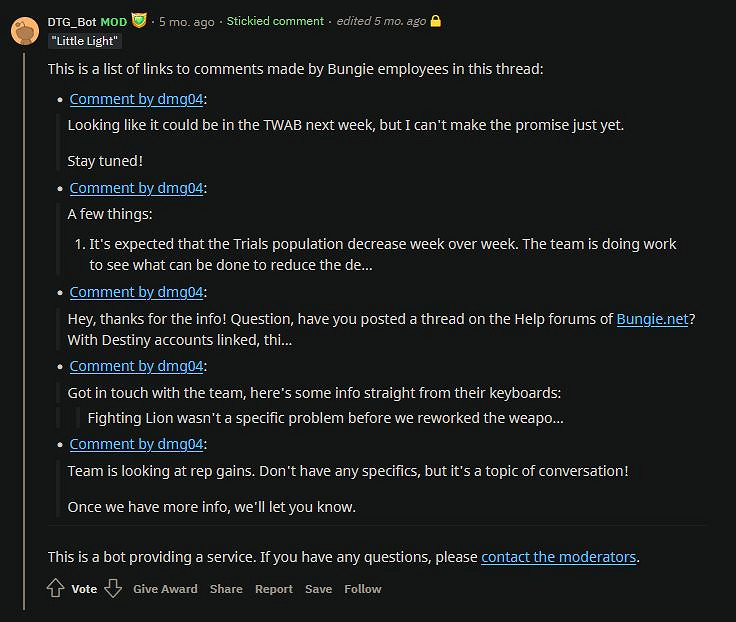Downvote the DTG_Bot comment

(113, 589)
